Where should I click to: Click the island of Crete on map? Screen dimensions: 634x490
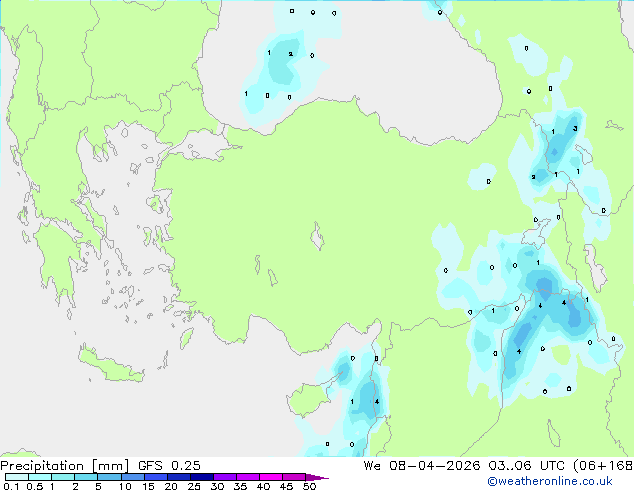pyautogui.click(x=110, y=364)
